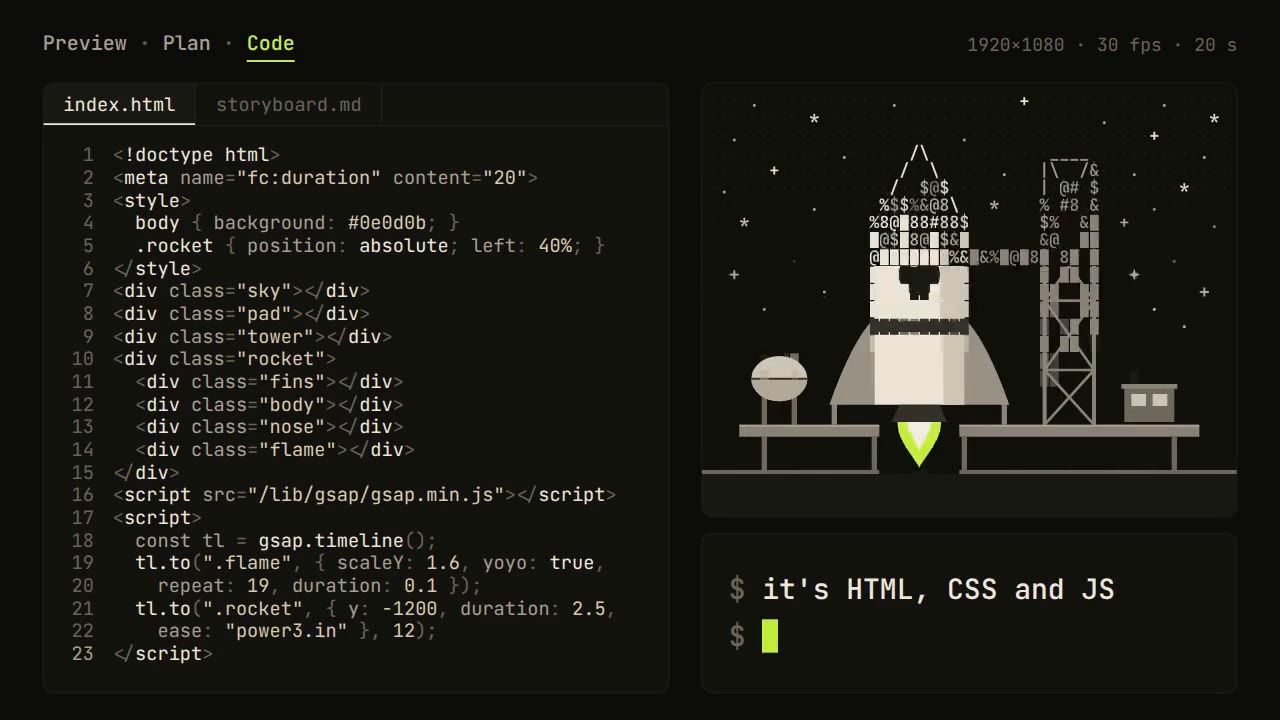Screen dimensions: 1280x720
Task: Click the "const tl = gsap.timeline();" line
Action: pos(286,541)
